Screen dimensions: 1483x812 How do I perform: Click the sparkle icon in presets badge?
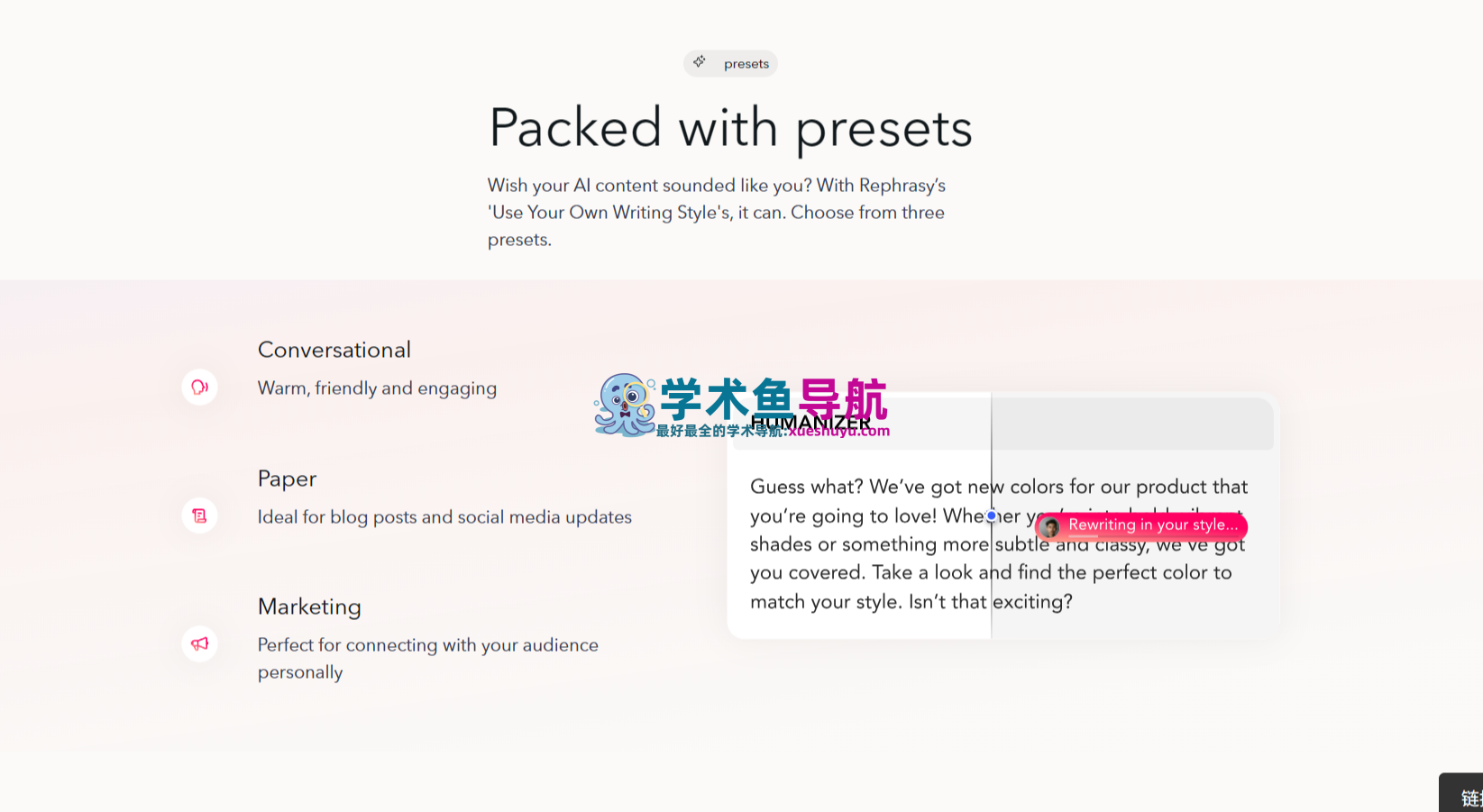point(700,62)
